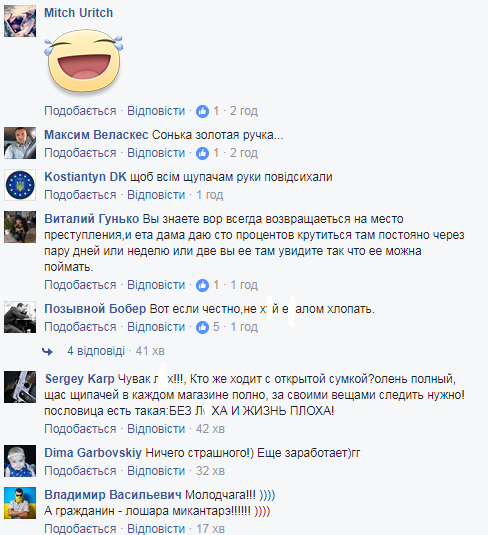Click the like thumb icon on Виталий Гунько comment
488x535 pixels.
[x=202, y=285]
